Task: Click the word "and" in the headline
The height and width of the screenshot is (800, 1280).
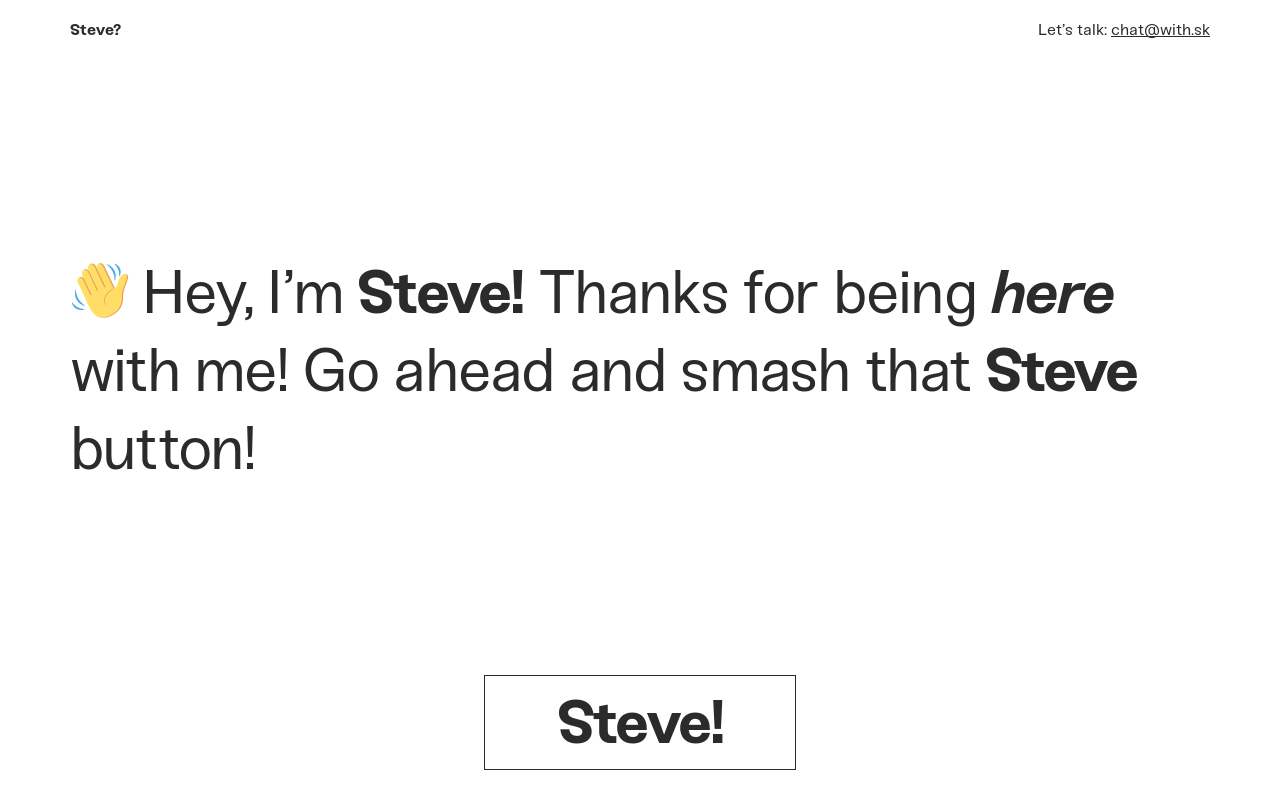Action: [x=617, y=371]
